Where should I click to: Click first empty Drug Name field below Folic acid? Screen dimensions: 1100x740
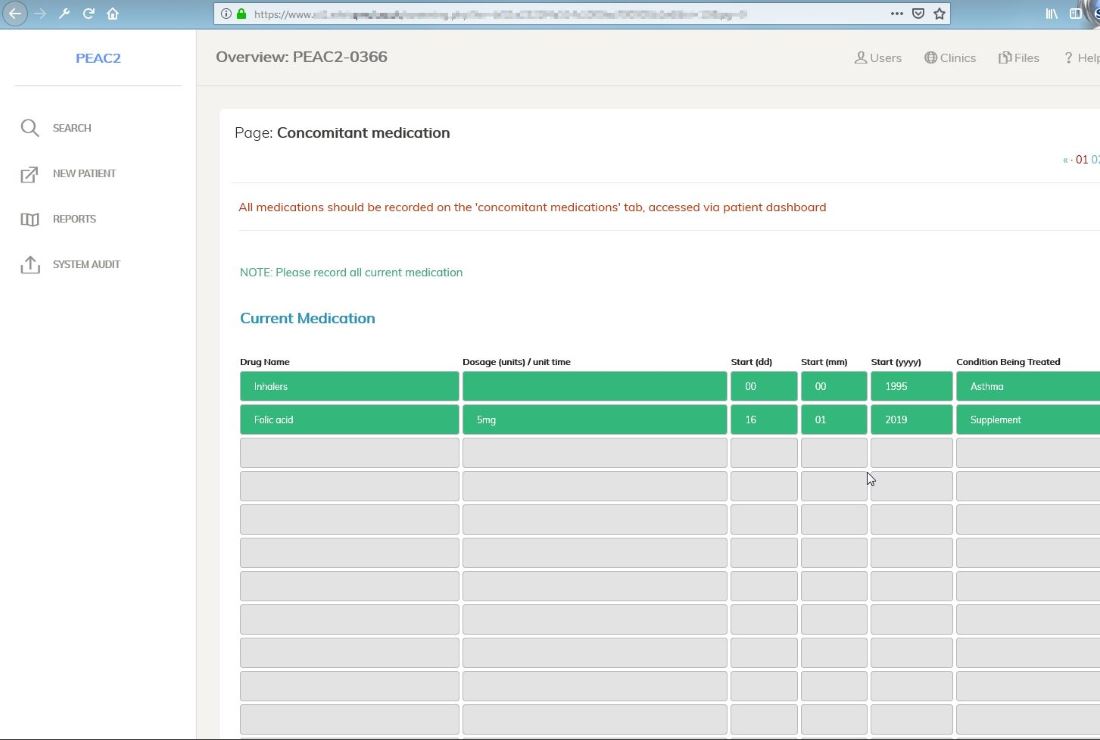pos(349,453)
